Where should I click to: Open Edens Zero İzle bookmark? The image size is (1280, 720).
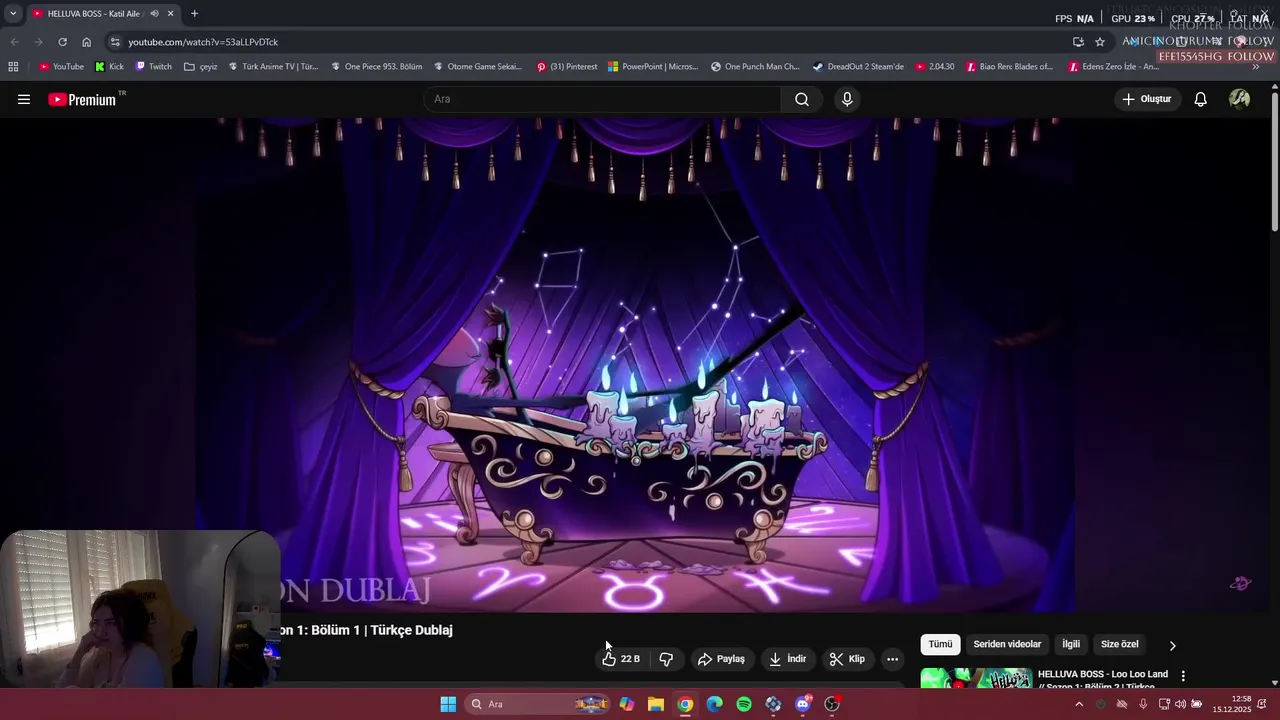pyautogui.click(x=1113, y=67)
